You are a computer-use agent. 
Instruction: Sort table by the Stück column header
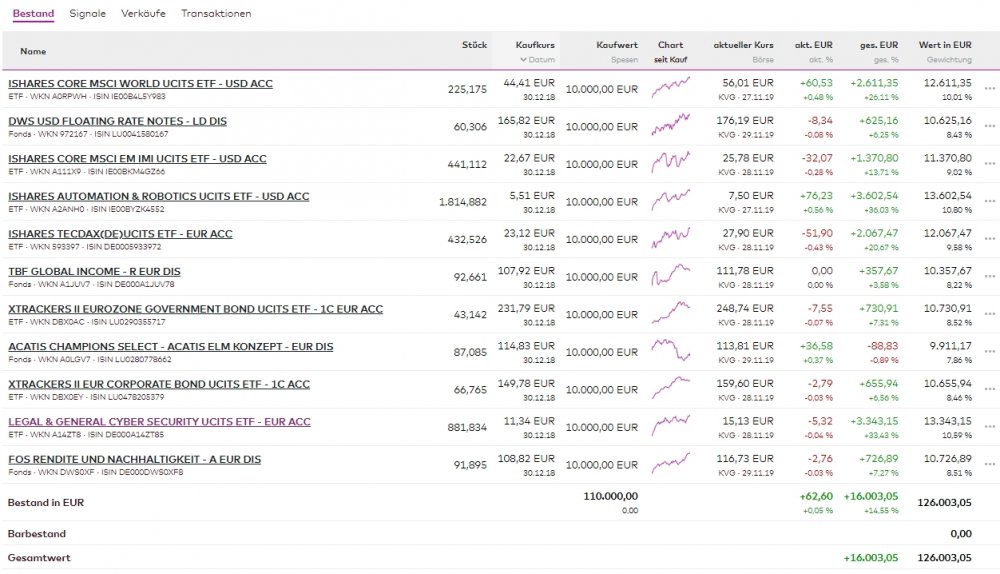coord(474,45)
